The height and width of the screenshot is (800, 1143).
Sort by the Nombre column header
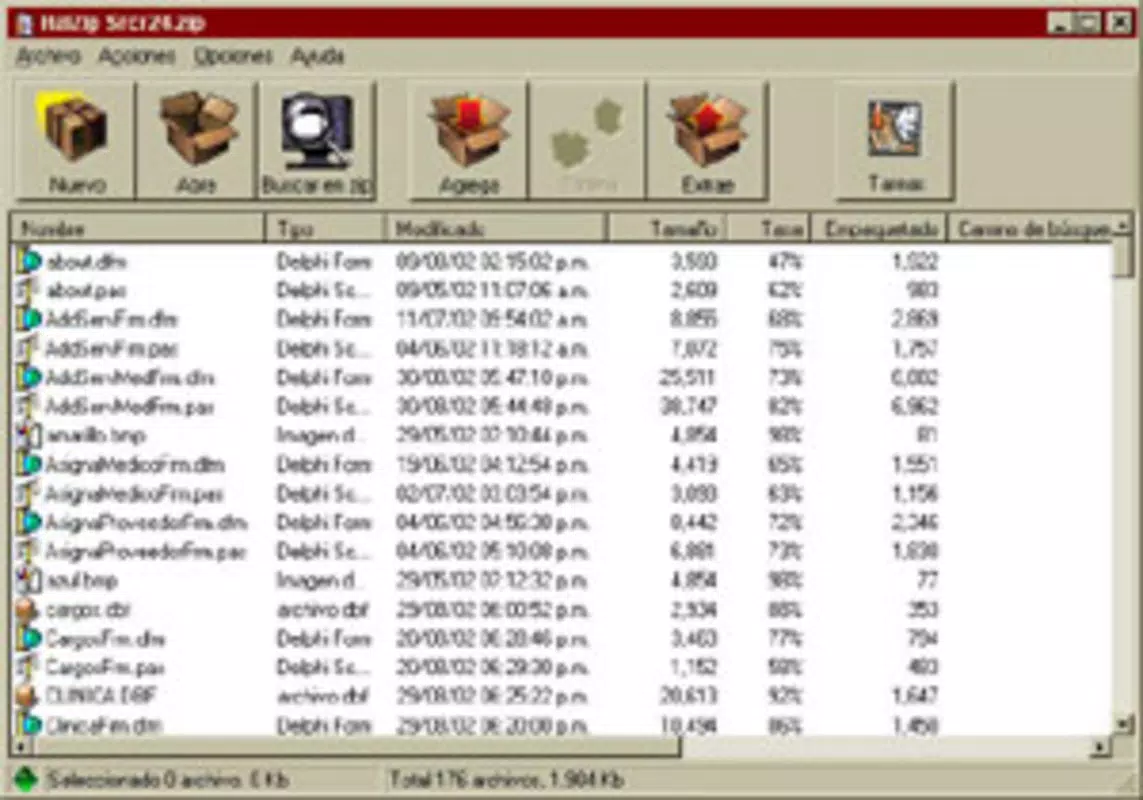[x=138, y=229]
